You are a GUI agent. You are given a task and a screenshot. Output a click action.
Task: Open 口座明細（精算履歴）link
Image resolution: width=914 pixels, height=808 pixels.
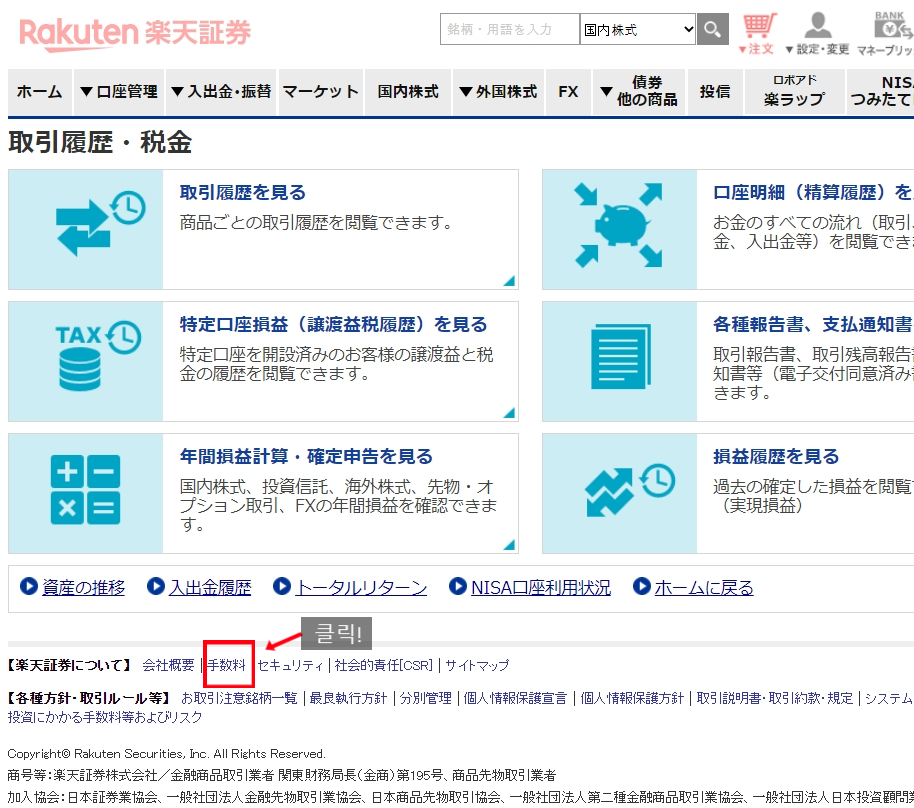pos(813,192)
